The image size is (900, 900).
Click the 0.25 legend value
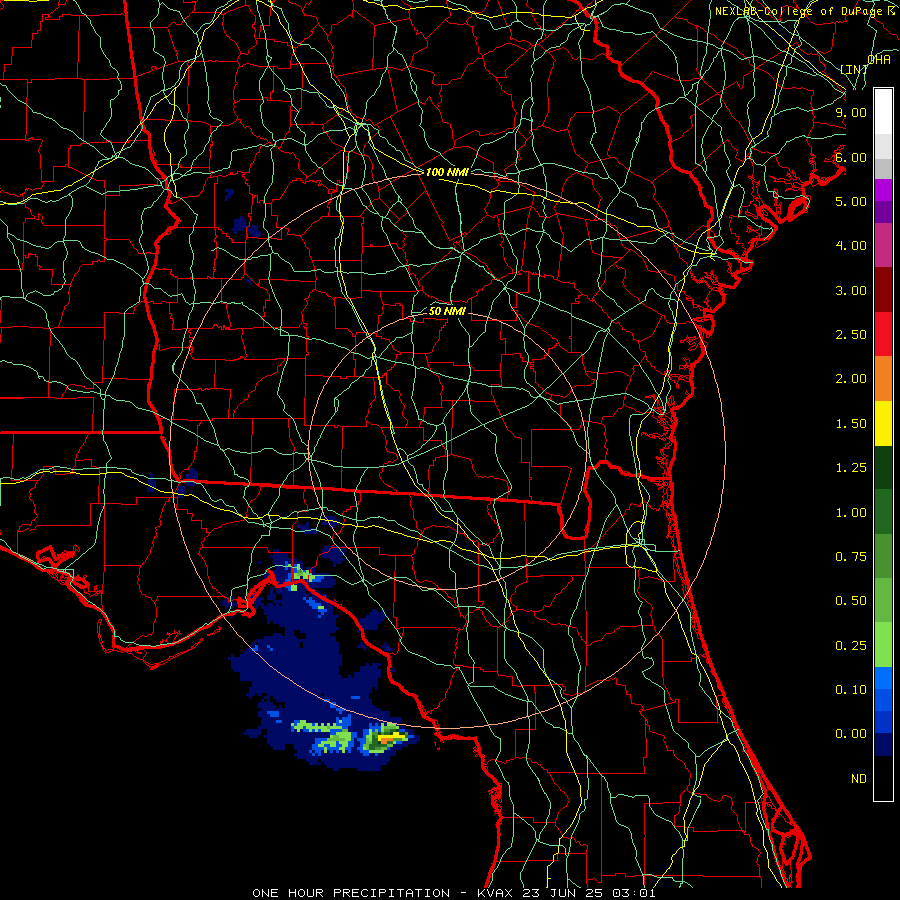(x=851, y=646)
